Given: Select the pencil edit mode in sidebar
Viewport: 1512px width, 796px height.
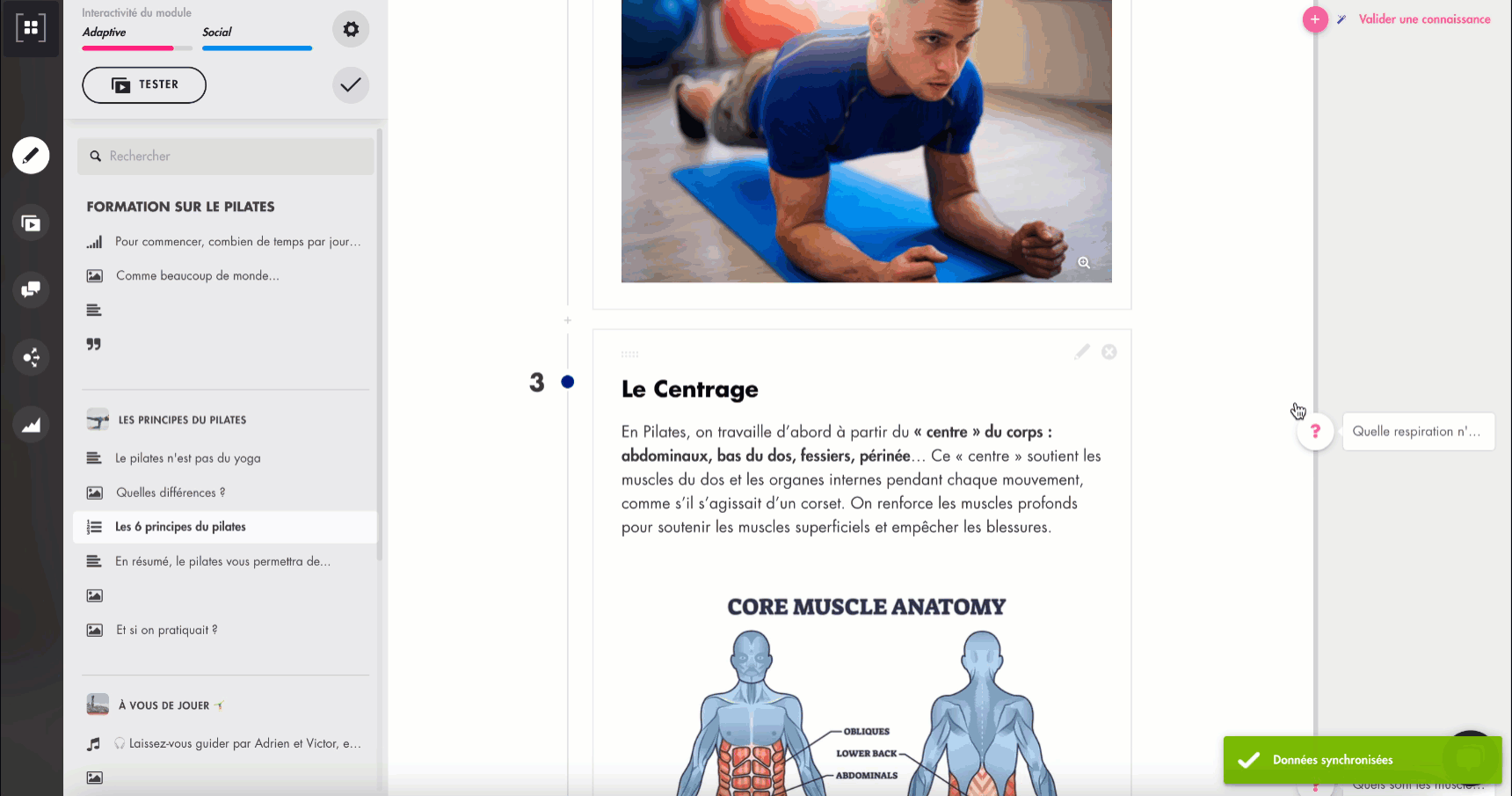Looking at the screenshot, I should coord(31,156).
